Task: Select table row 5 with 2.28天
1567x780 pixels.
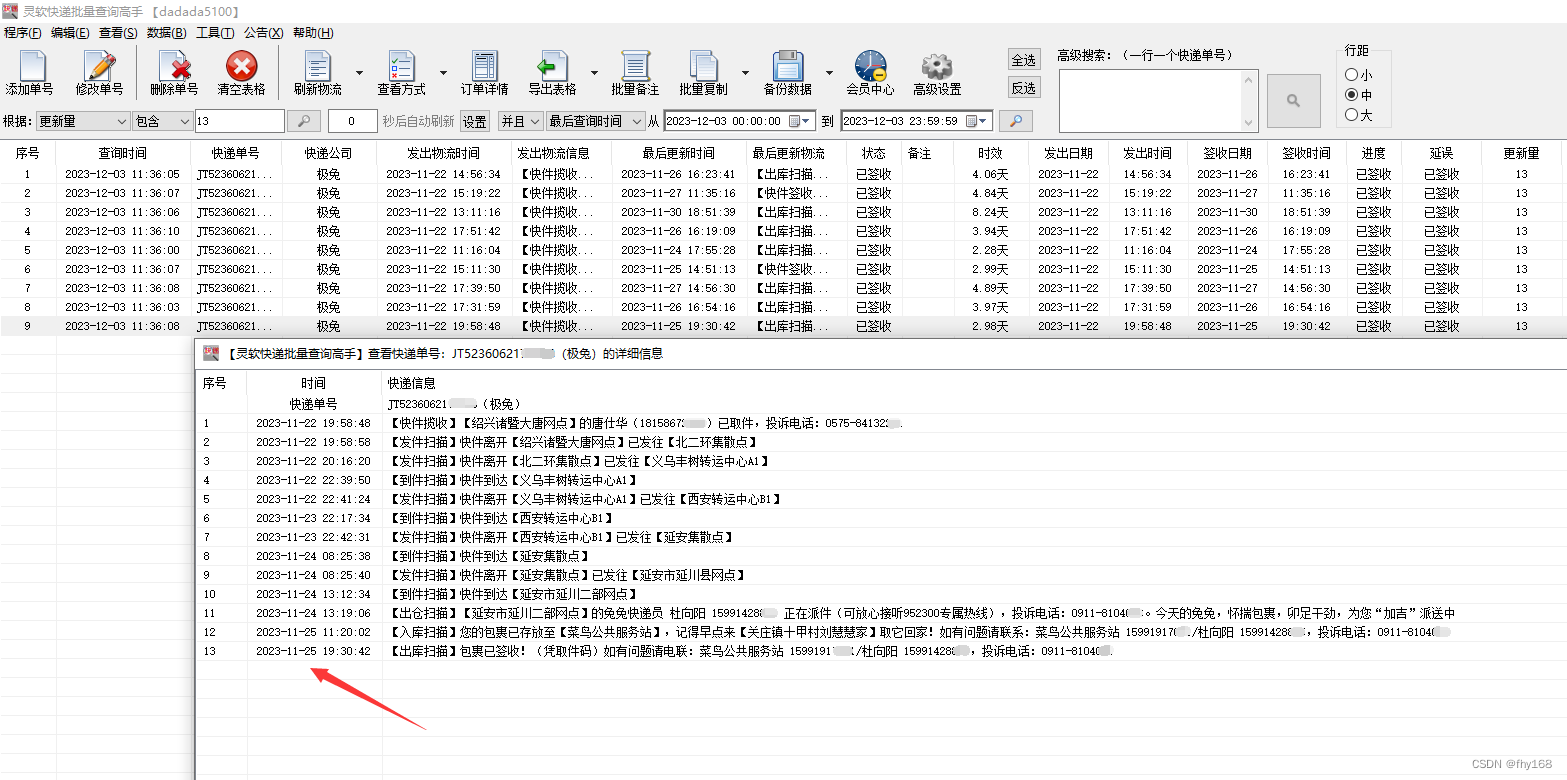Action: point(783,250)
